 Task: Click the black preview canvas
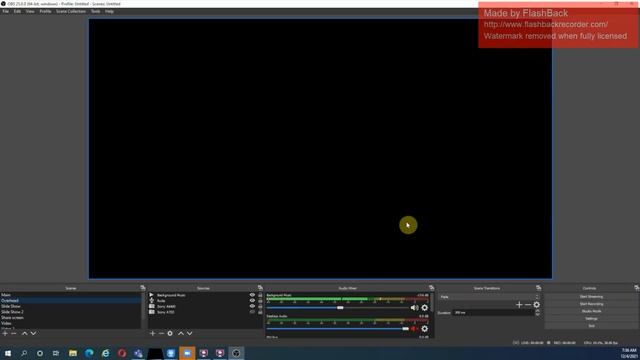(x=320, y=149)
